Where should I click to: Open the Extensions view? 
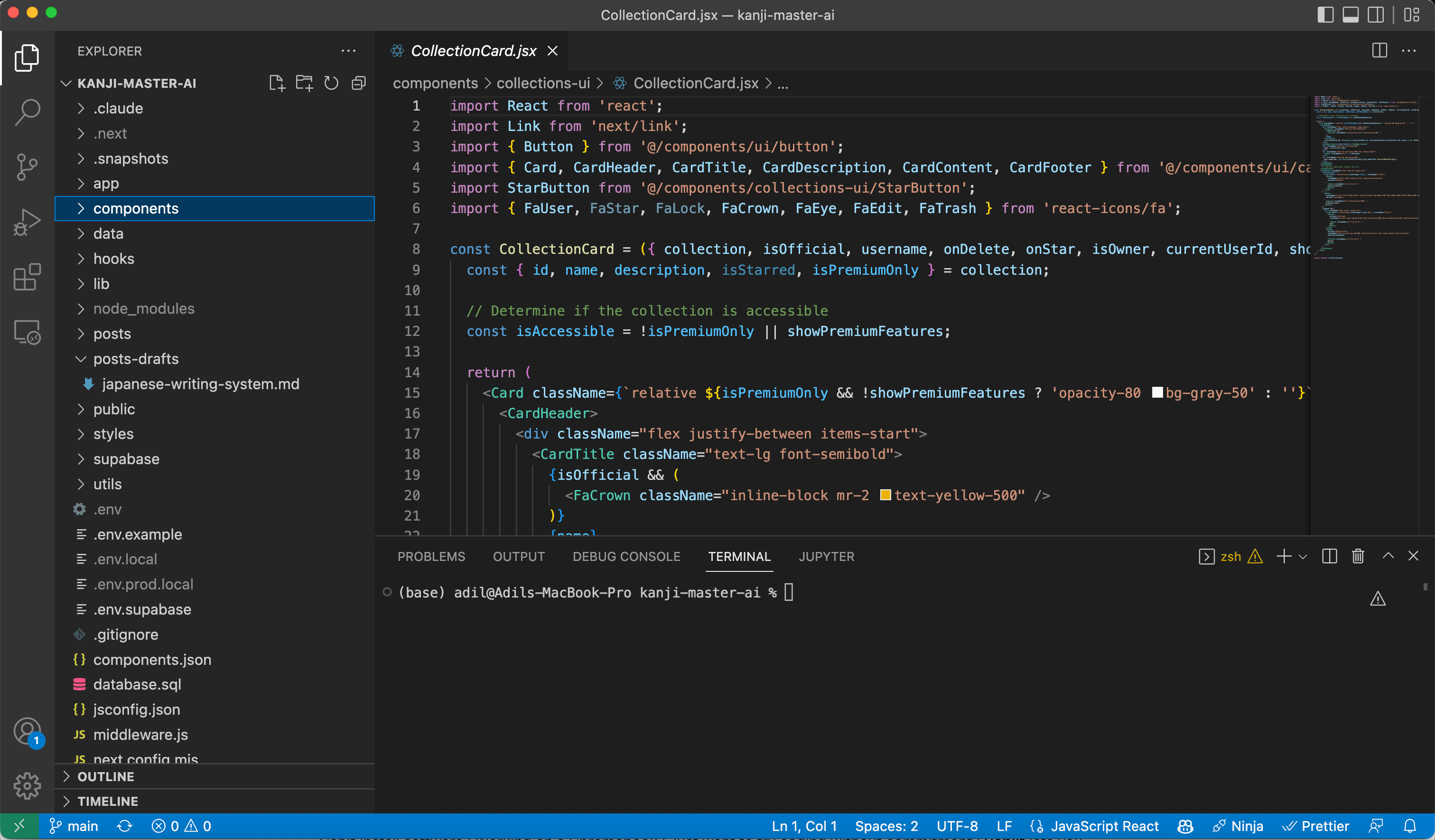tap(27, 277)
